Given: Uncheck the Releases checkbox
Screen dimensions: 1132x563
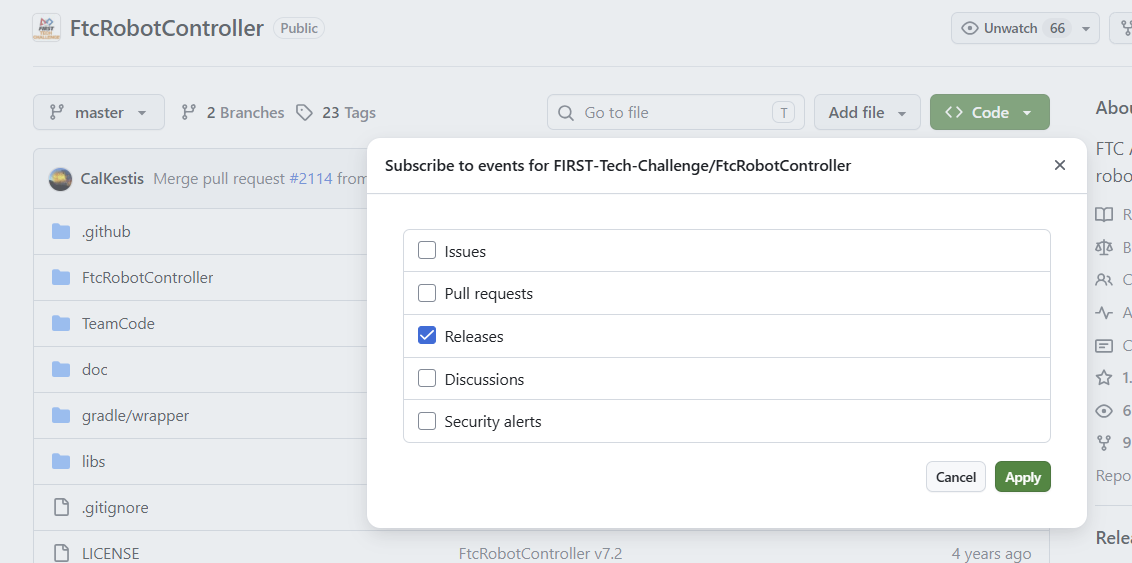Looking at the screenshot, I should tap(427, 336).
